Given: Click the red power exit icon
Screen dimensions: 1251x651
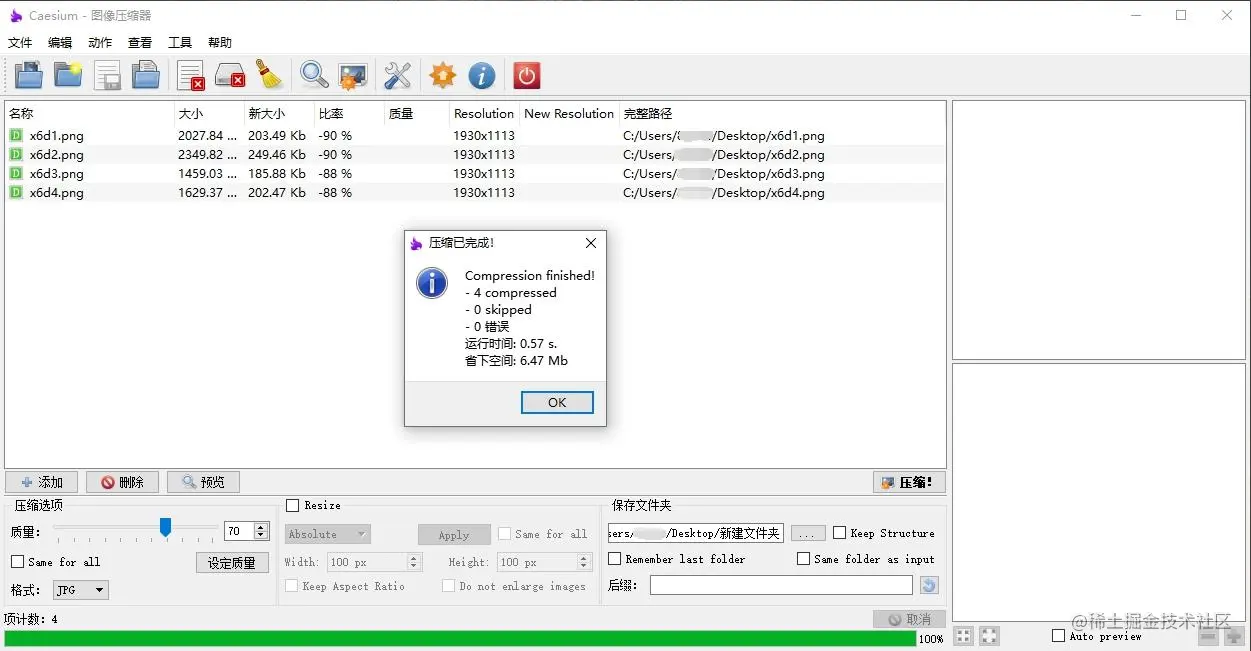Looking at the screenshot, I should [x=527, y=75].
